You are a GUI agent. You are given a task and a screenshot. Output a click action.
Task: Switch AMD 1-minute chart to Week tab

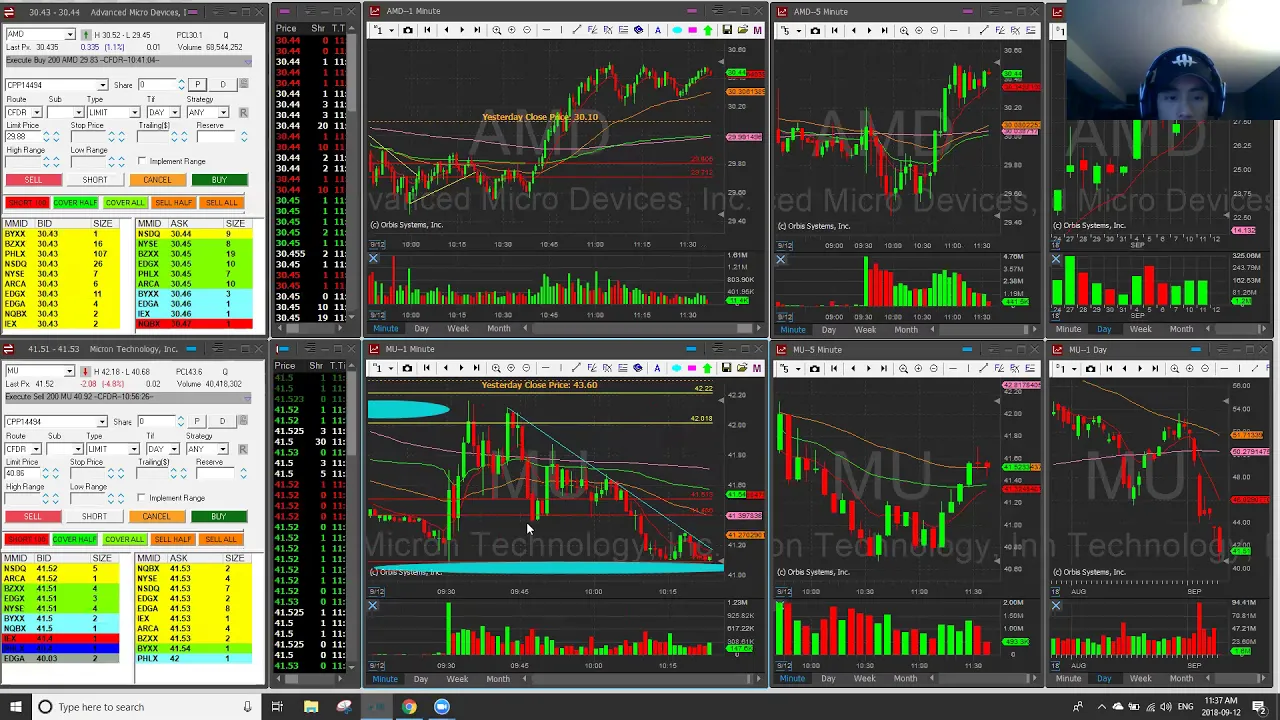457,328
